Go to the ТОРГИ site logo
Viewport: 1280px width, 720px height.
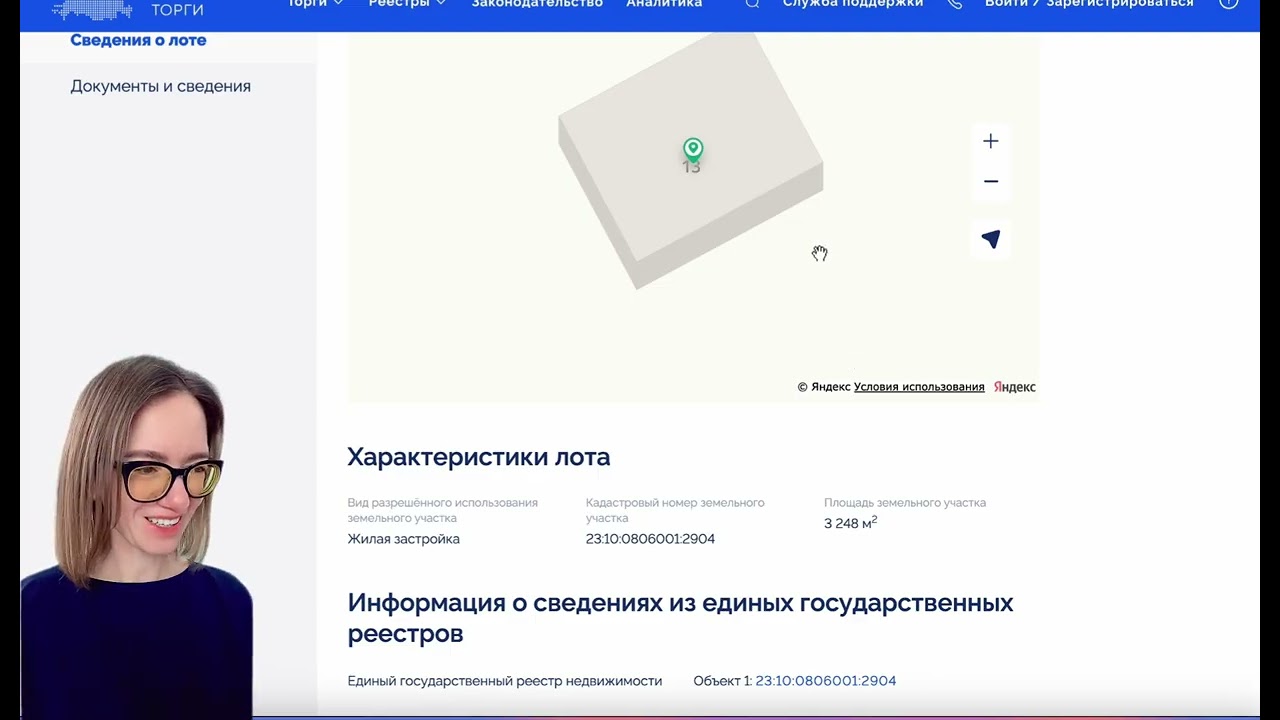pos(127,9)
